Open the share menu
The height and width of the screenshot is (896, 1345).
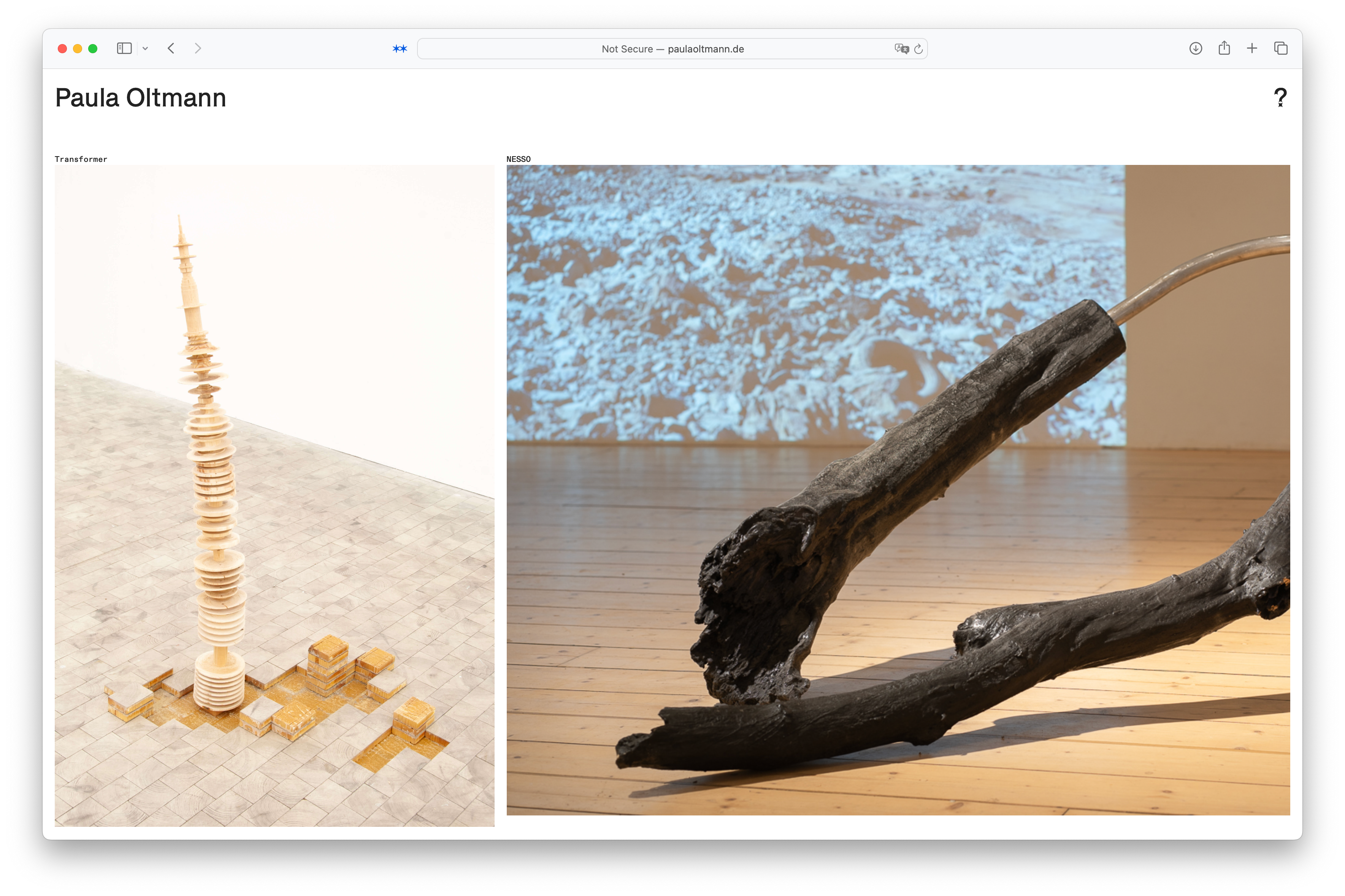tap(1224, 49)
